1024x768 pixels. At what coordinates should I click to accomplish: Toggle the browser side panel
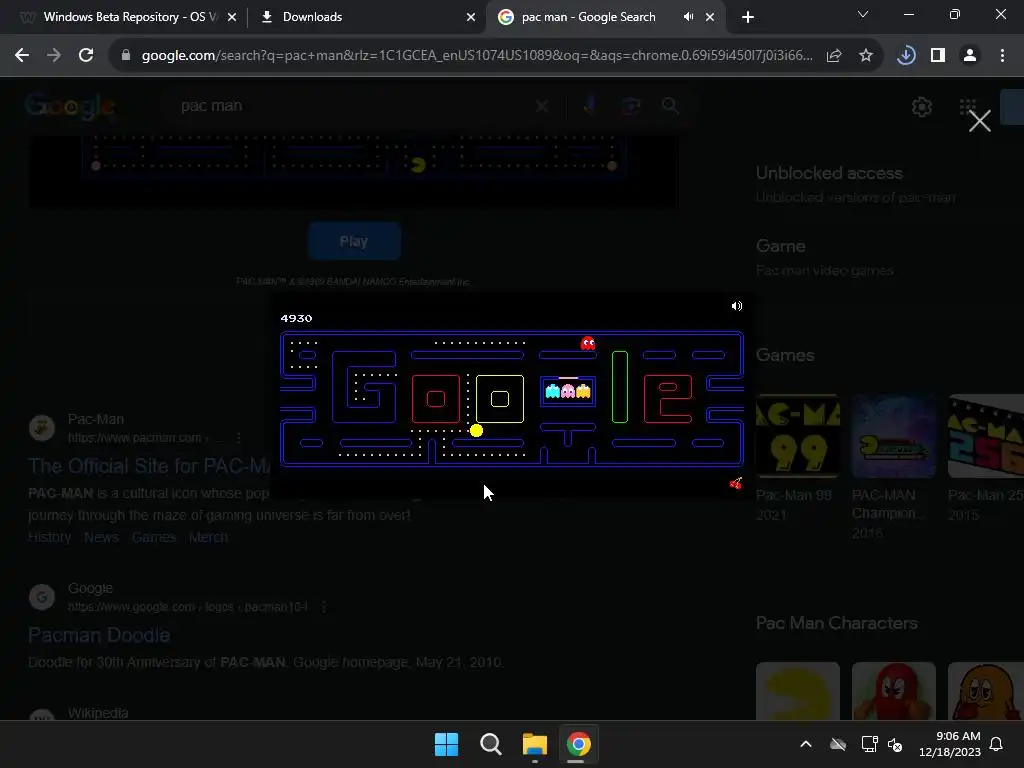pos(938,56)
